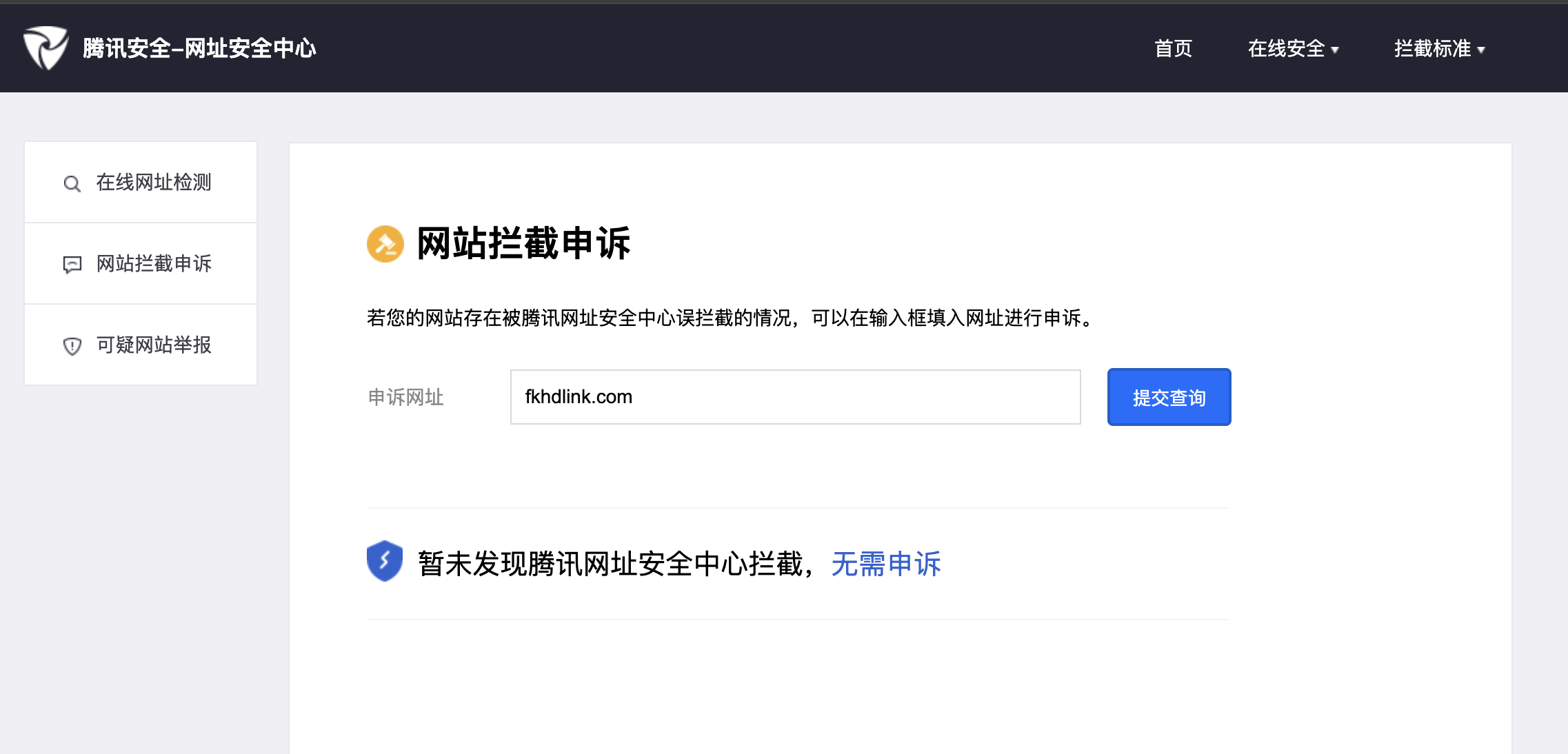Viewport: 1568px width, 754px height.
Task: Click the blue shield result icon
Action: (385, 561)
